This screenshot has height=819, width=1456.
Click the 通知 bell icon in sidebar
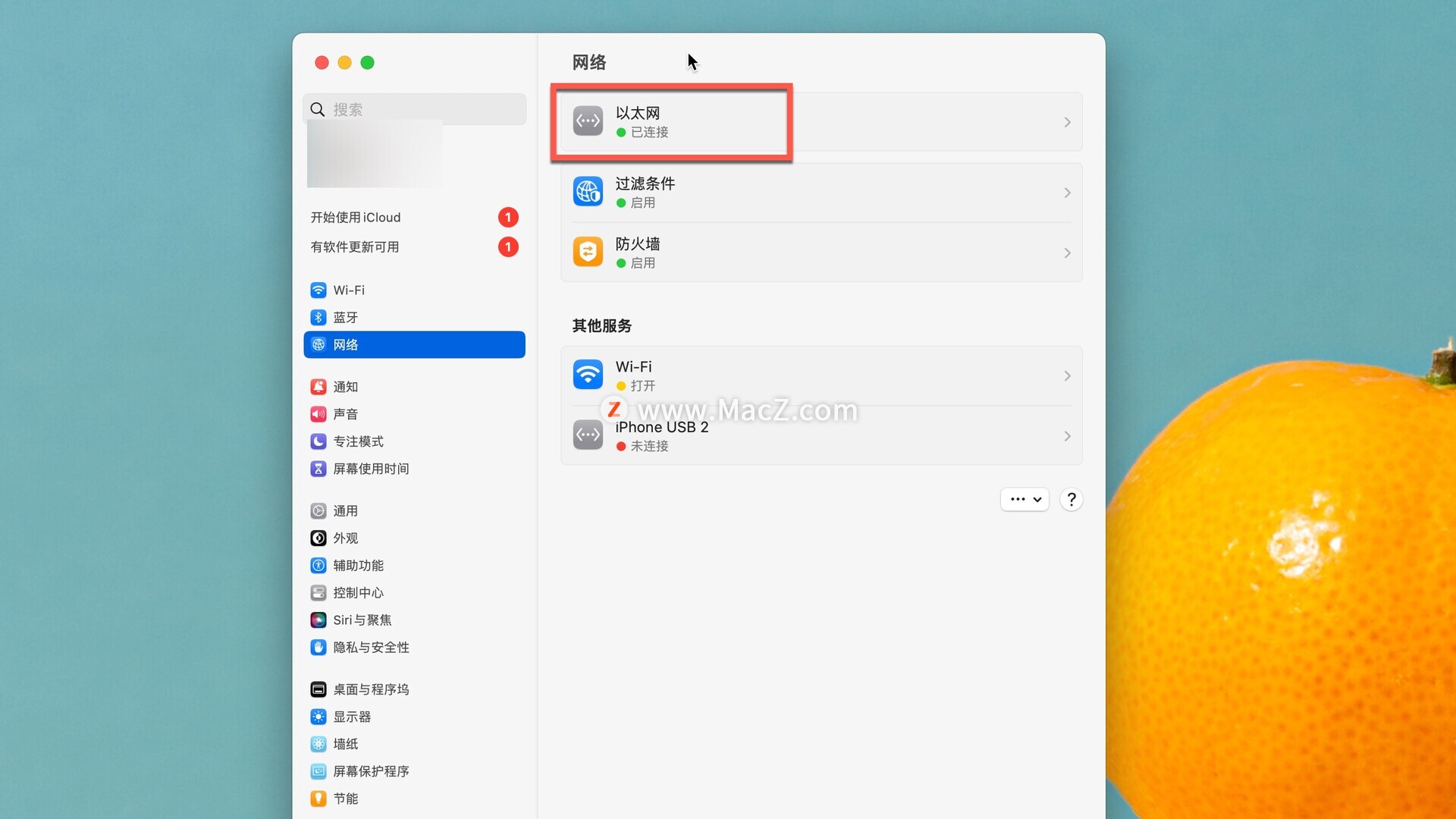pyautogui.click(x=318, y=388)
